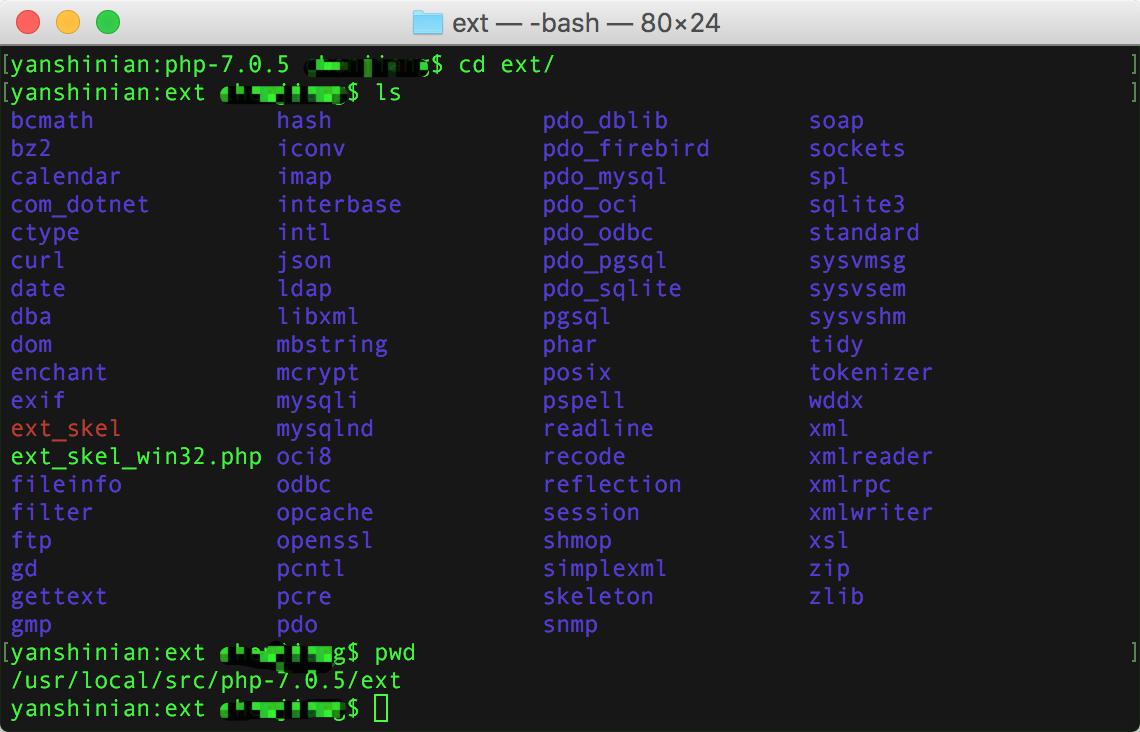
Task: Click the 'curl' directory name
Action: point(38,260)
